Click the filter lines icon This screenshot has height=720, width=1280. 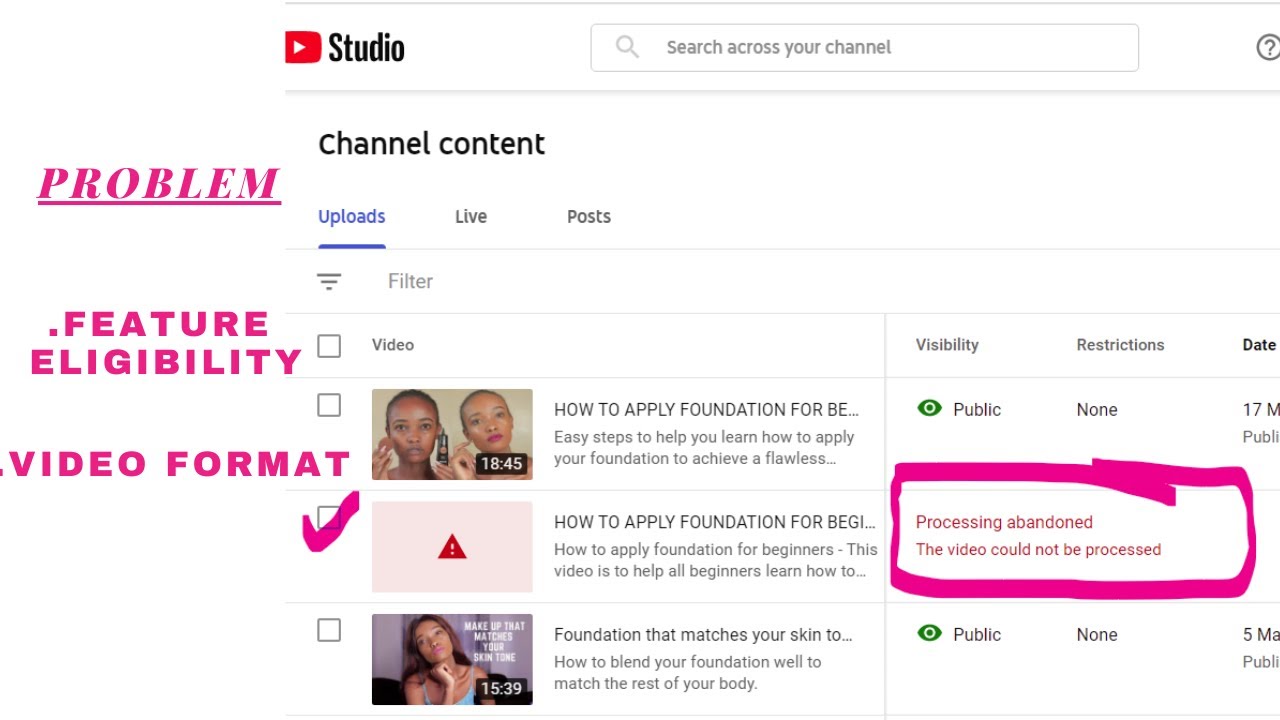click(329, 282)
